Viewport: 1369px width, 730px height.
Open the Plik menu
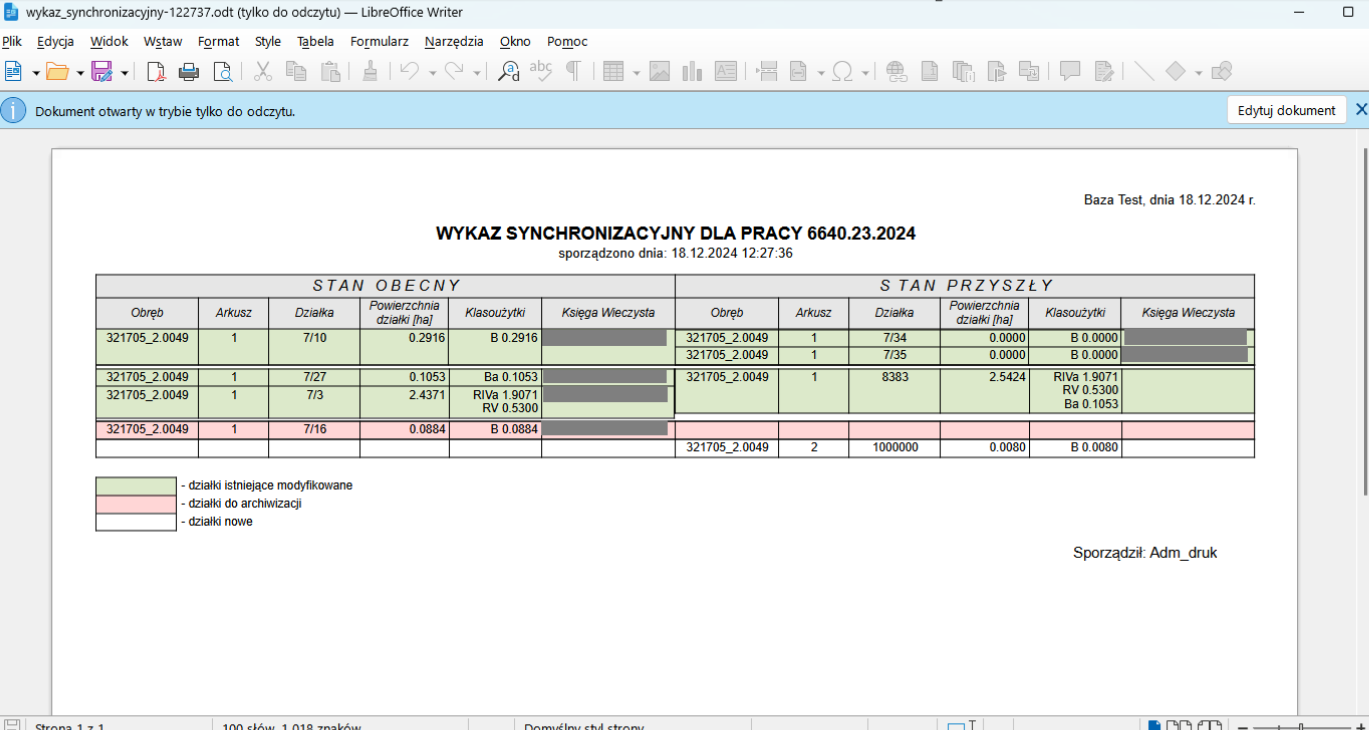click(12, 41)
